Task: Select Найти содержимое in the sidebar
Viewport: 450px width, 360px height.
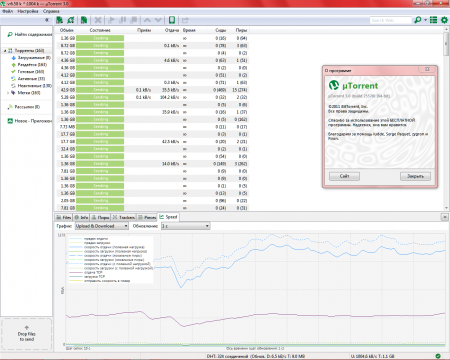Action: click(30, 34)
